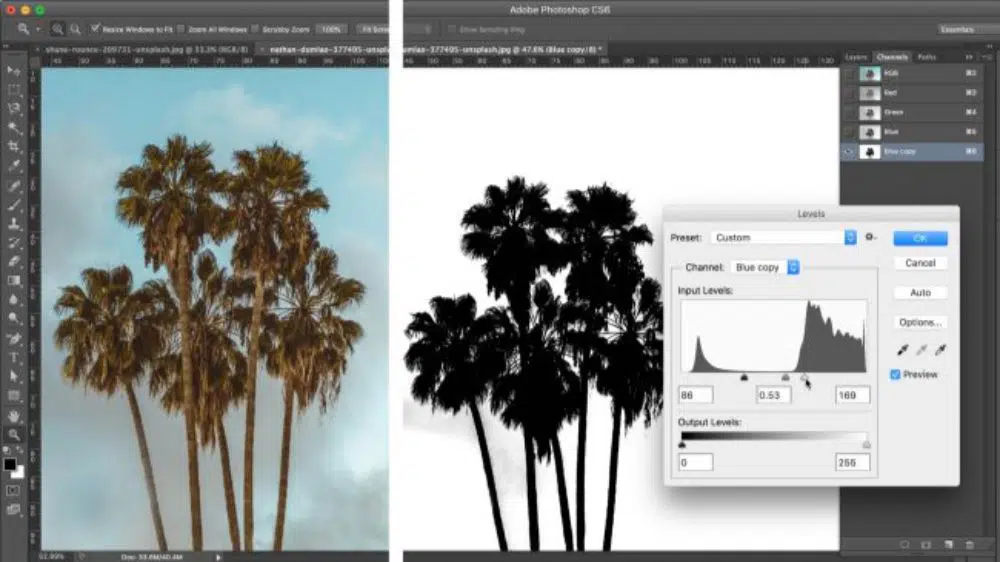Open the Preset dropdown in Levels

point(850,238)
